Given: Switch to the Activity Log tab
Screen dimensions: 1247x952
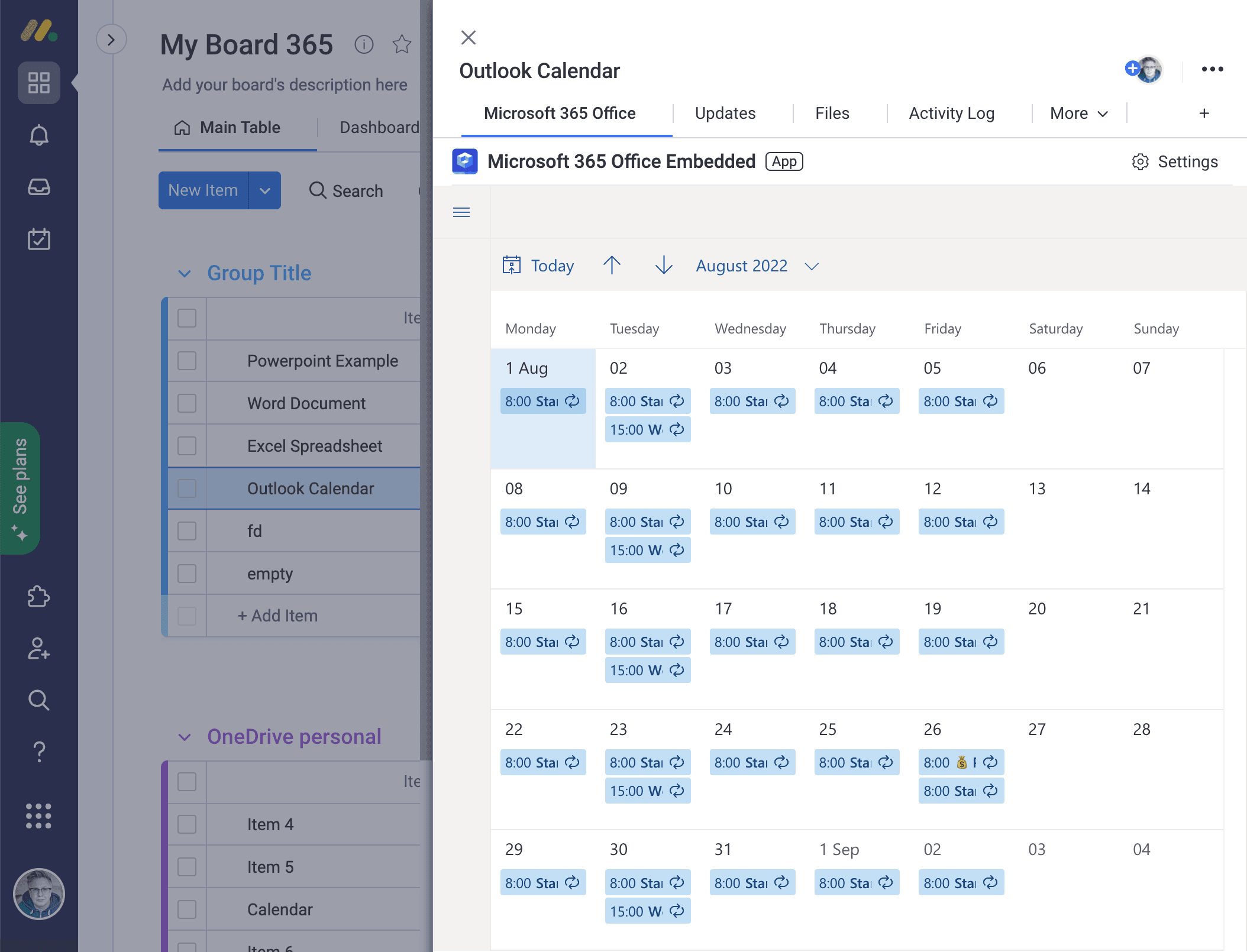Looking at the screenshot, I should tap(951, 113).
